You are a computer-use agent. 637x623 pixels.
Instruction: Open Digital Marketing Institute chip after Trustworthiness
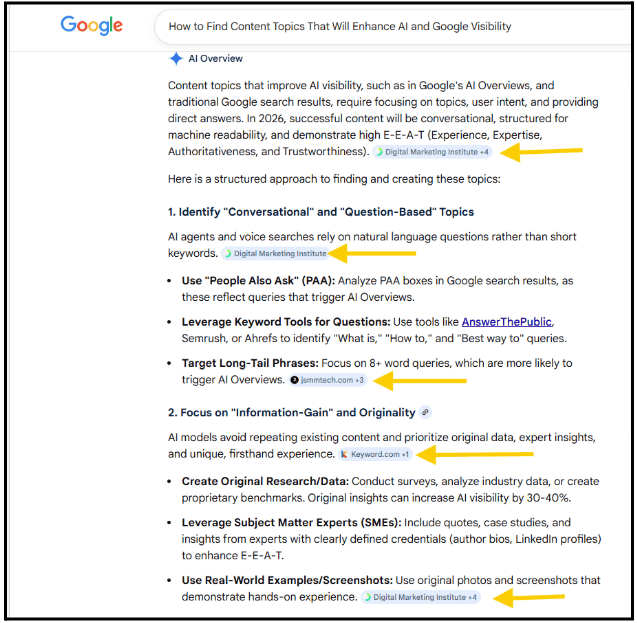[x=432, y=152]
